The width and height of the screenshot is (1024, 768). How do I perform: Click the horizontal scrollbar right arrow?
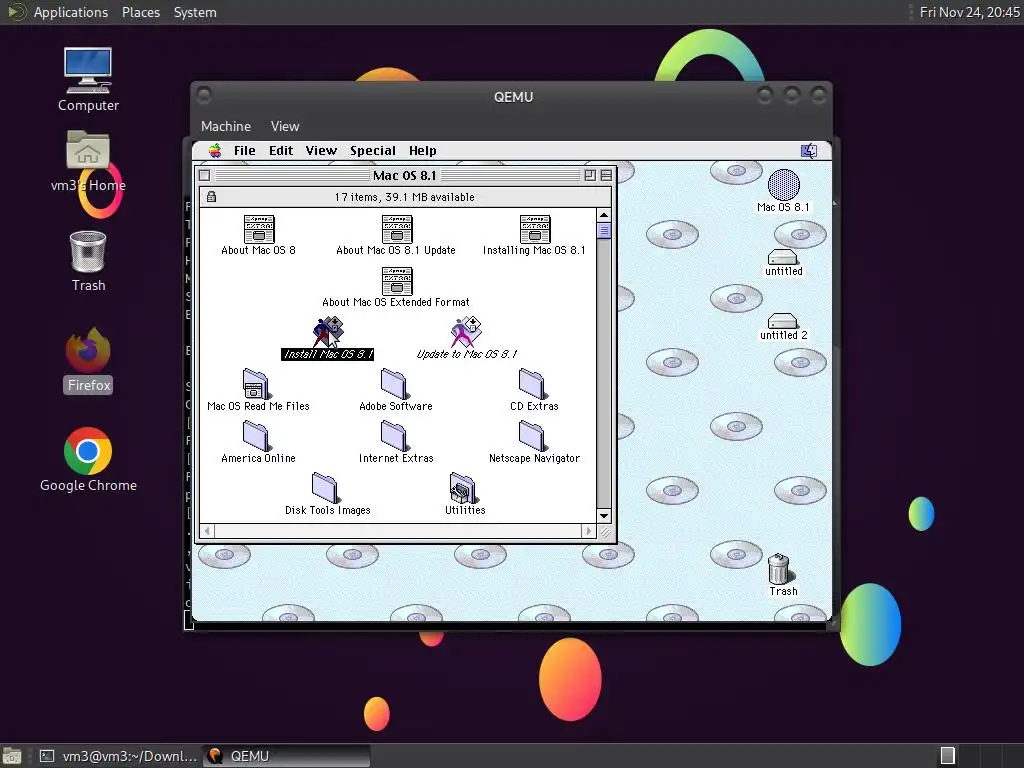tap(588, 531)
